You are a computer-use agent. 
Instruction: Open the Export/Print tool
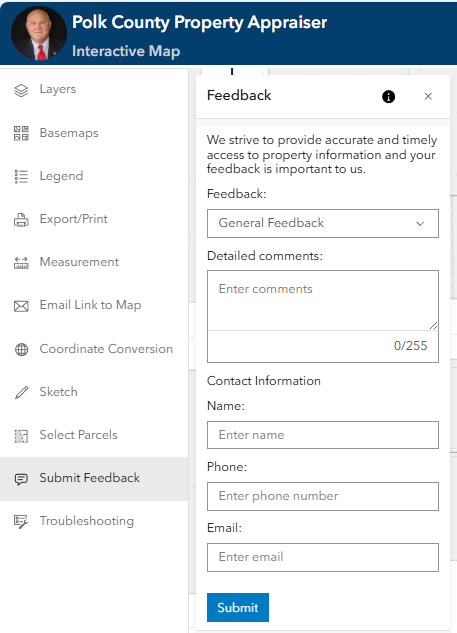[94, 219]
